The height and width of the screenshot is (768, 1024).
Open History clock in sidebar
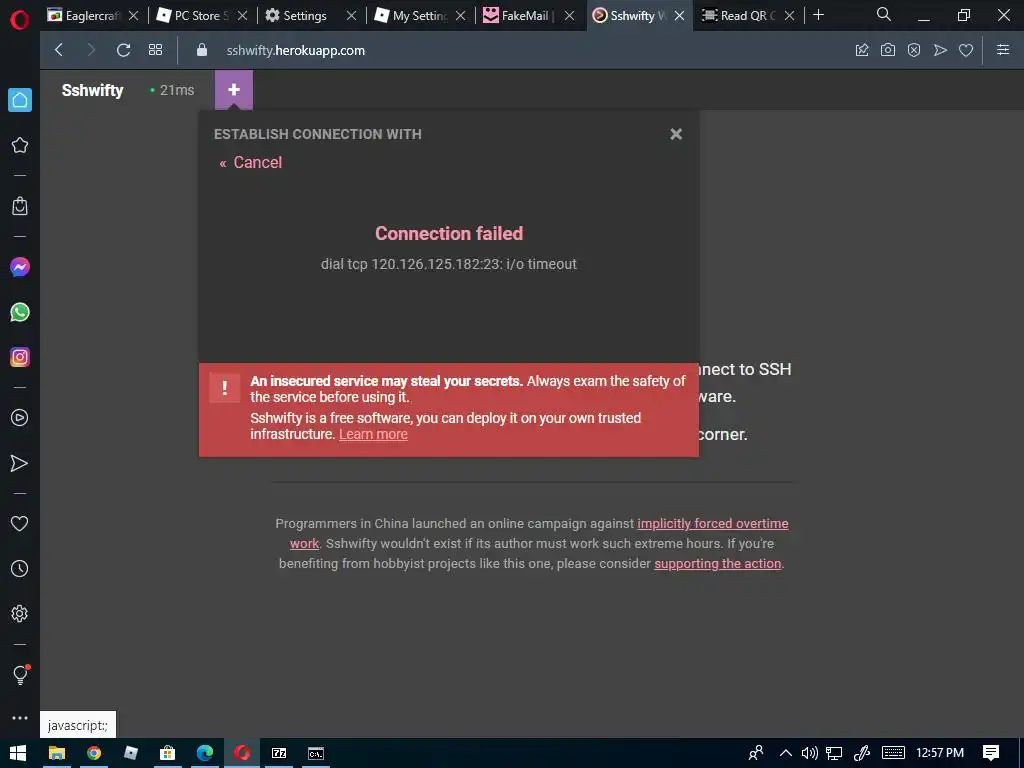pyautogui.click(x=20, y=569)
